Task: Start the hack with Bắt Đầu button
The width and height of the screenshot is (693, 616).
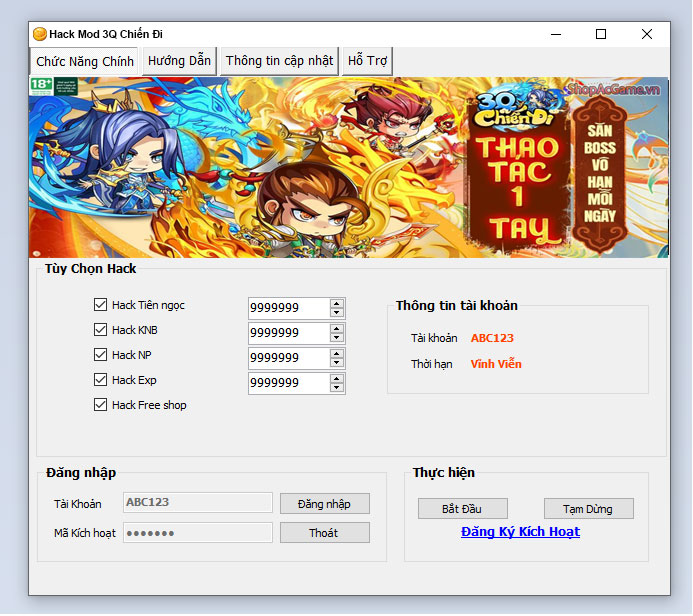Action: [x=463, y=509]
